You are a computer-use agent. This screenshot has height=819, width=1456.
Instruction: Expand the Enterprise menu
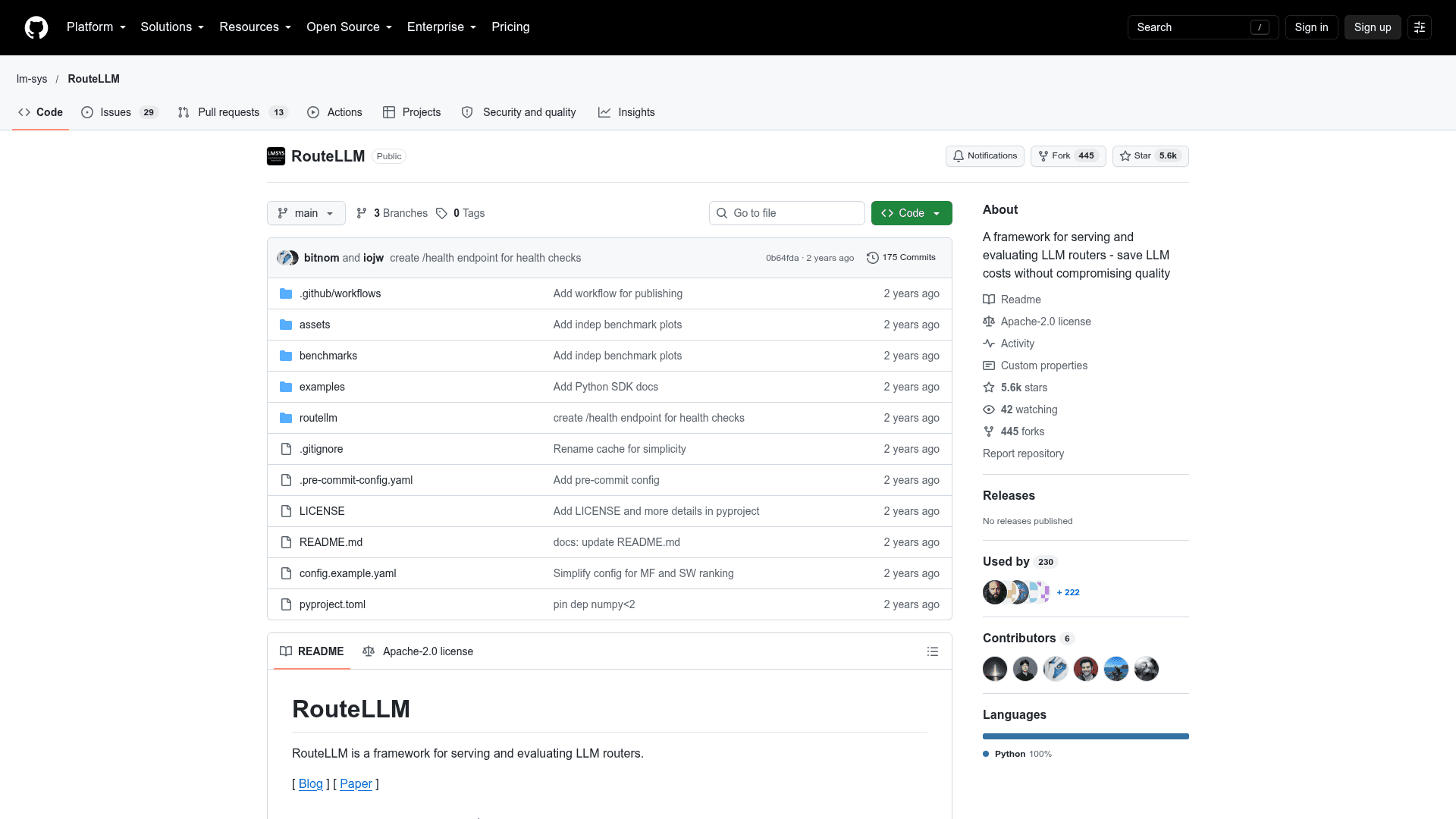pyautogui.click(x=442, y=27)
